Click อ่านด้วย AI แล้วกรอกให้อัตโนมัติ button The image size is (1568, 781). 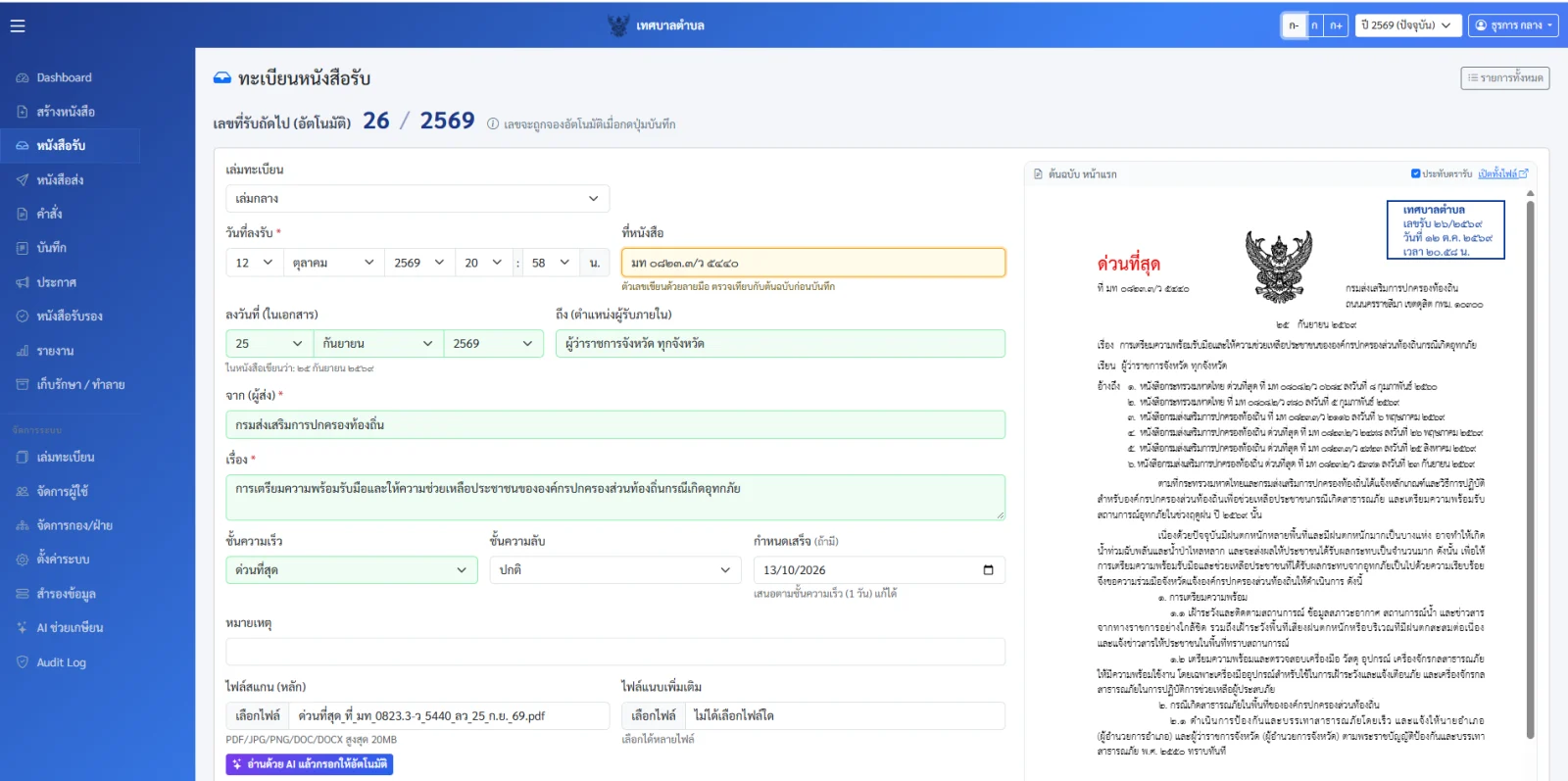coord(310,764)
